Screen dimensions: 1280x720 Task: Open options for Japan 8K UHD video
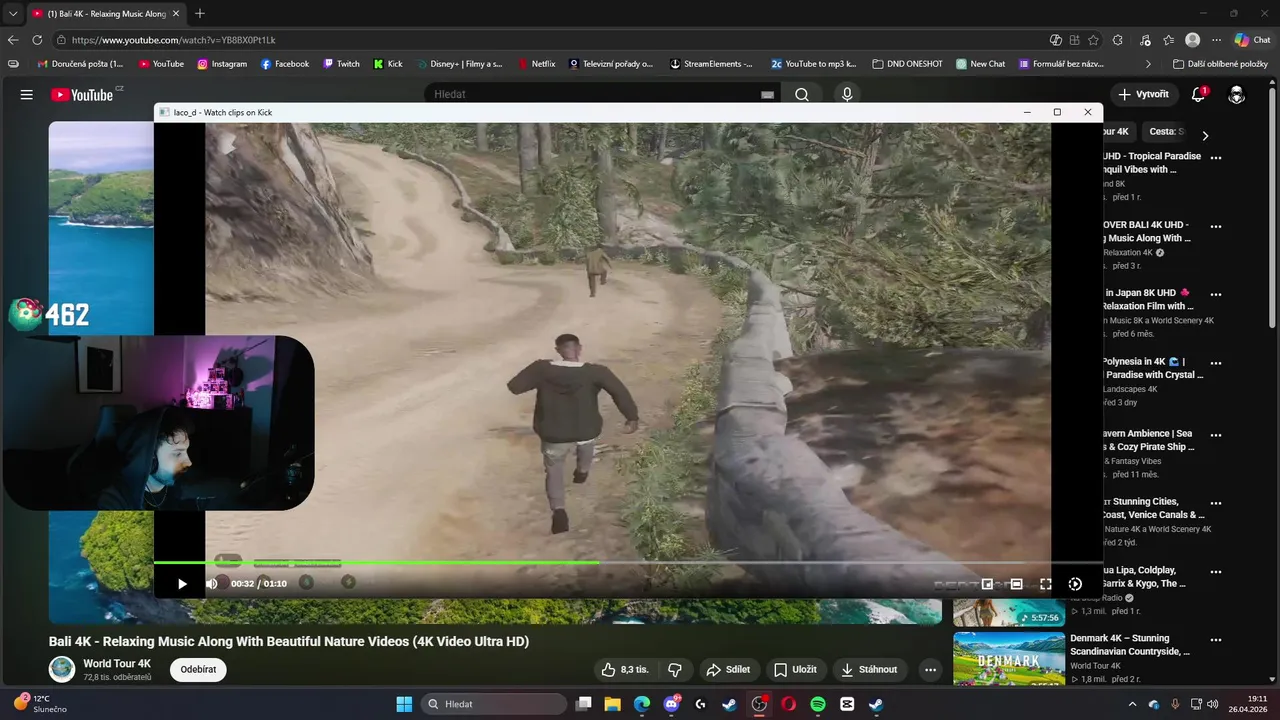point(1216,295)
